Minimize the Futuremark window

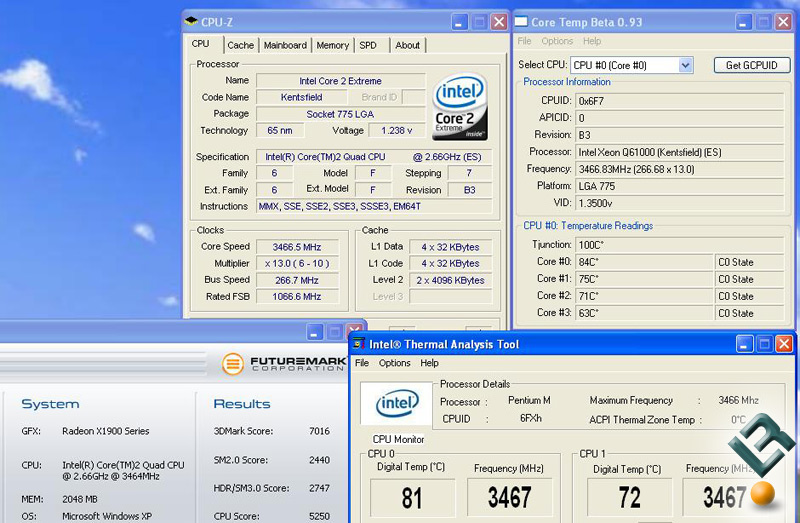(314, 332)
